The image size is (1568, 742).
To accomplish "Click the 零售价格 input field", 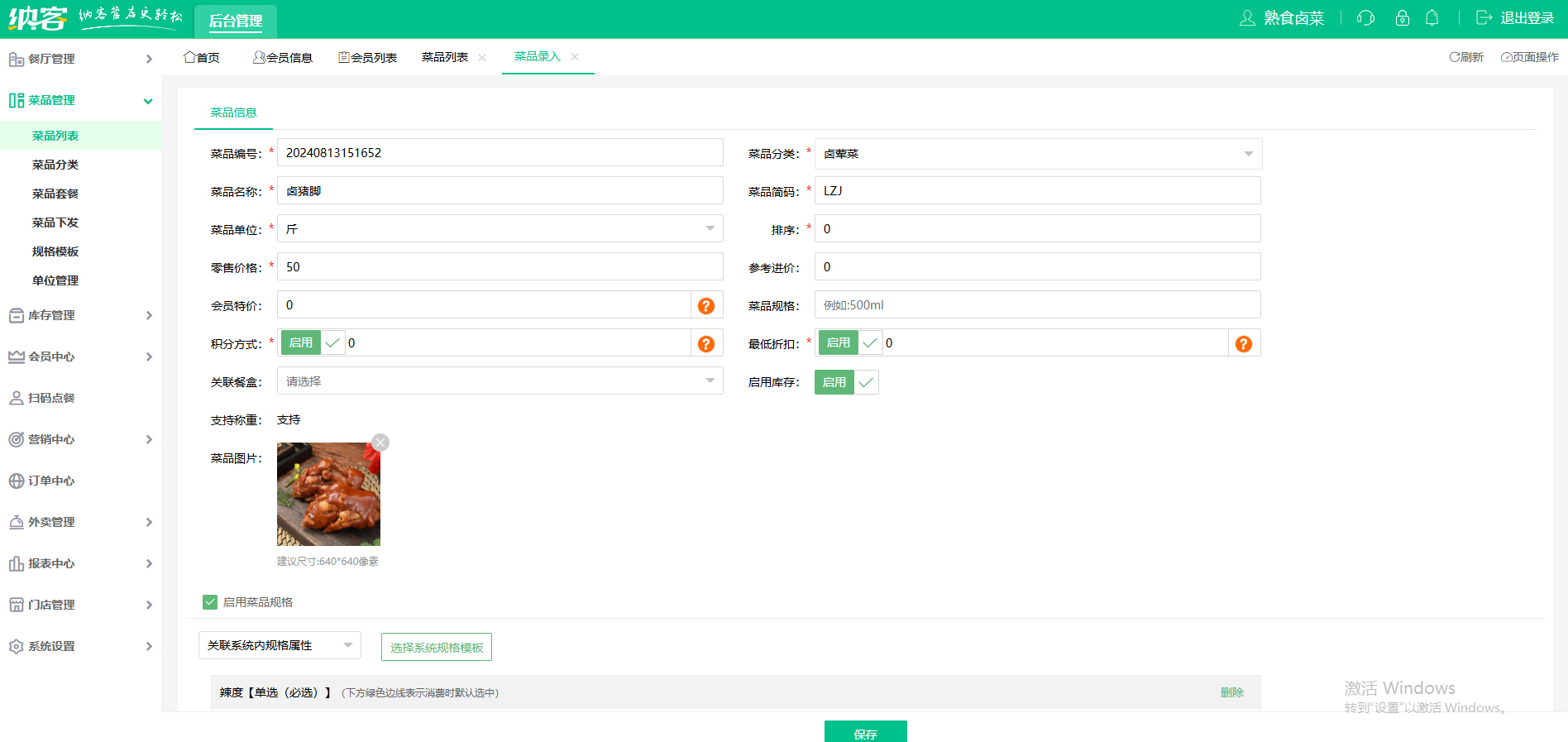I will (500, 267).
